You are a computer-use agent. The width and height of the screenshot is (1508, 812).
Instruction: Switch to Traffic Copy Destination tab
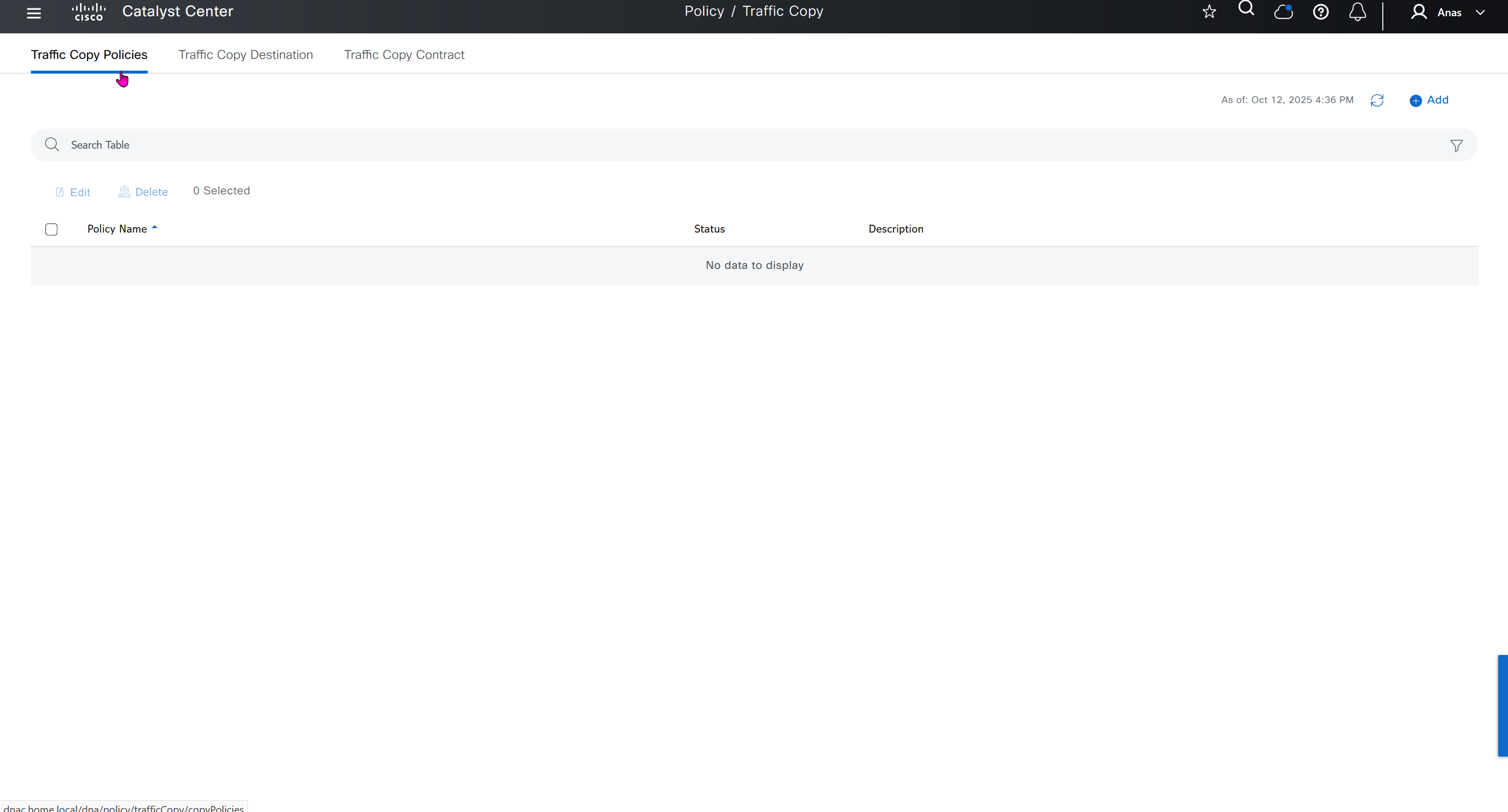click(x=245, y=54)
